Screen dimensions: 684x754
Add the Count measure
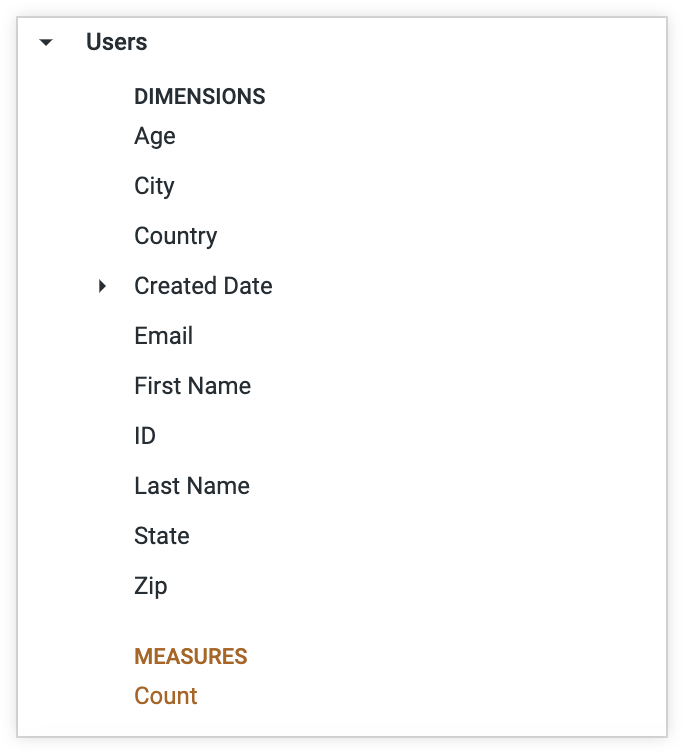[x=166, y=696]
